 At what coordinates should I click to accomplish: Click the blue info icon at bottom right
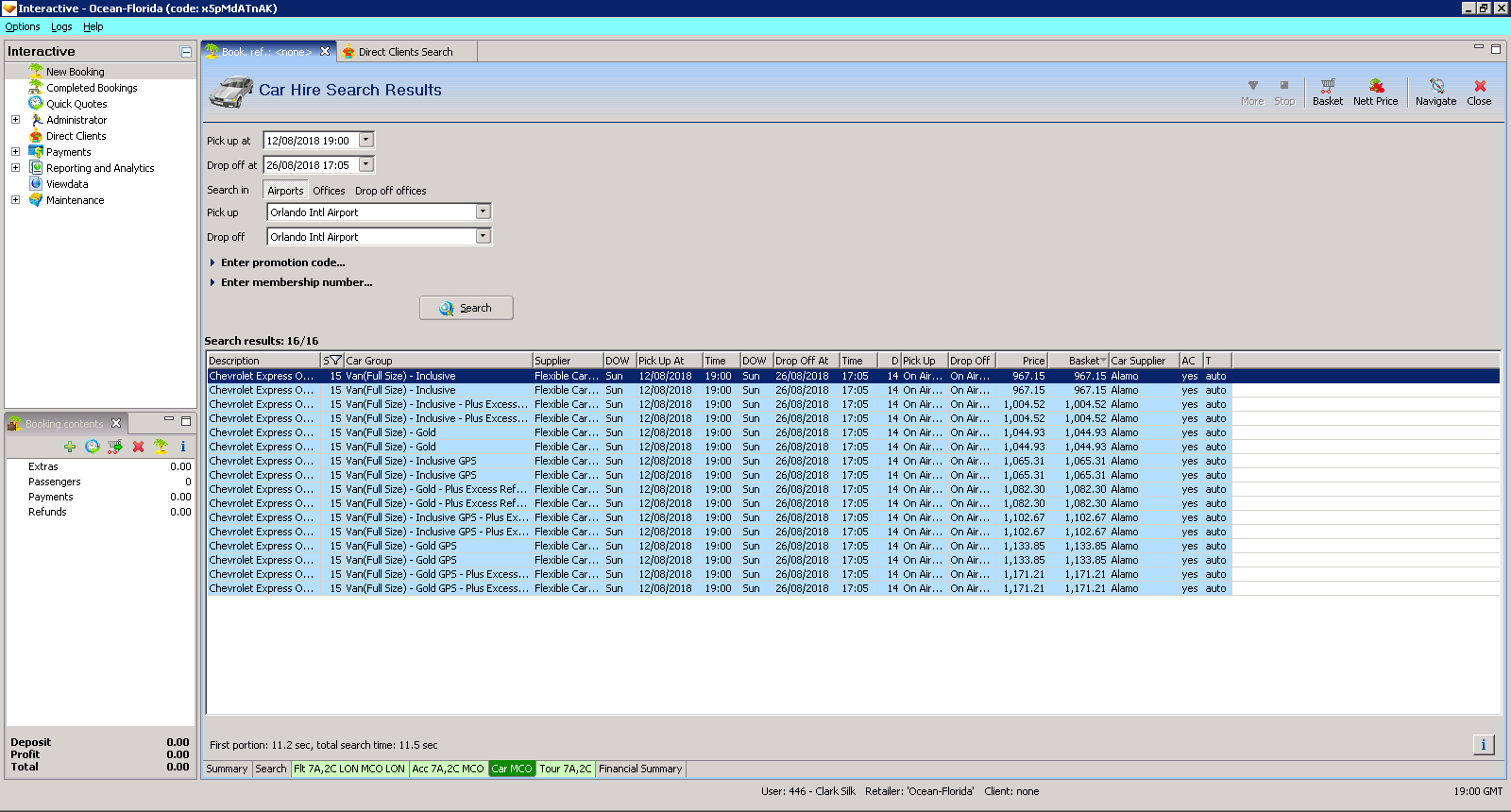click(1483, 745)
